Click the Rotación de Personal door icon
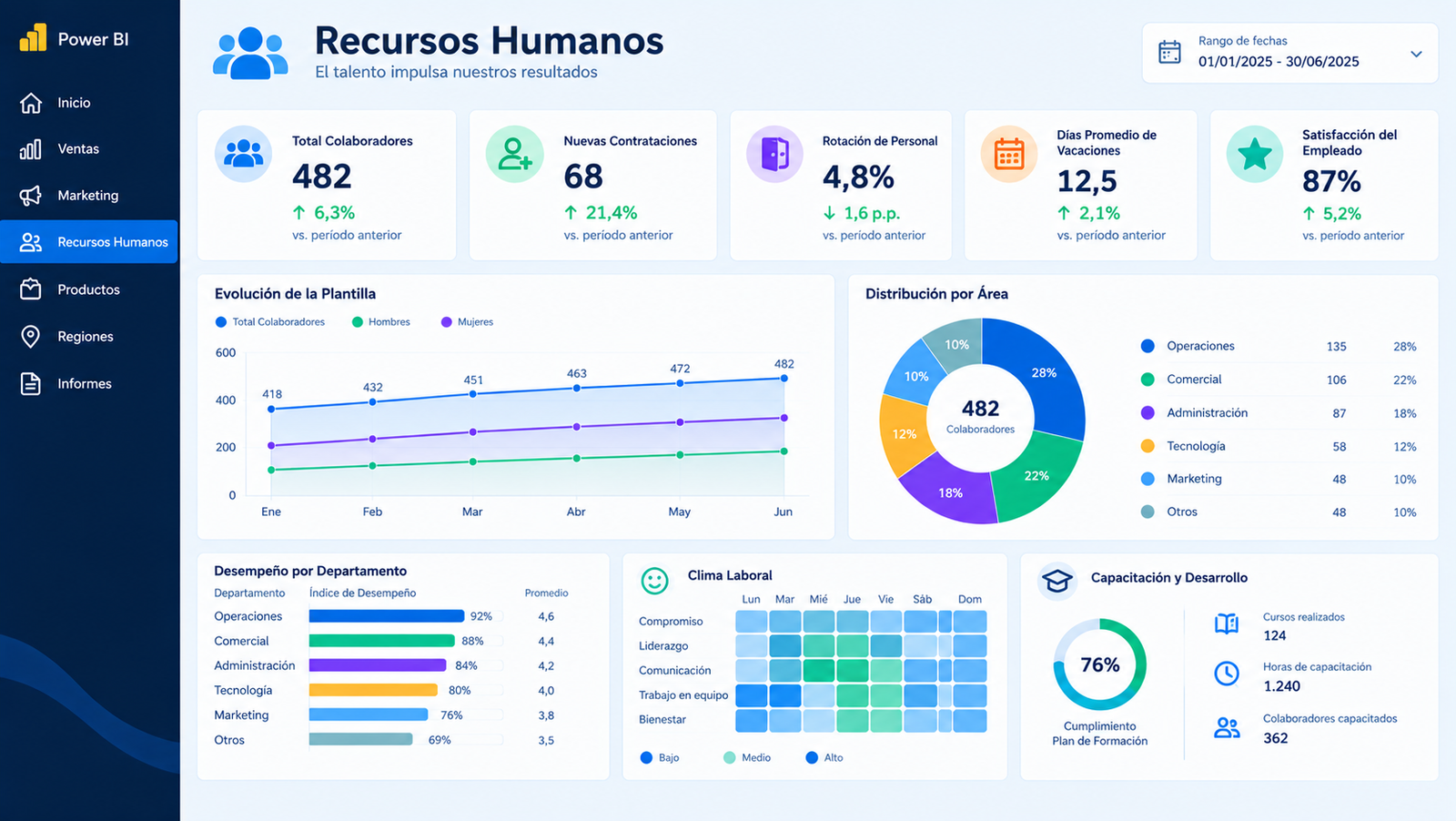Screen dimensions: 1456x821 (x=774, y=154)
